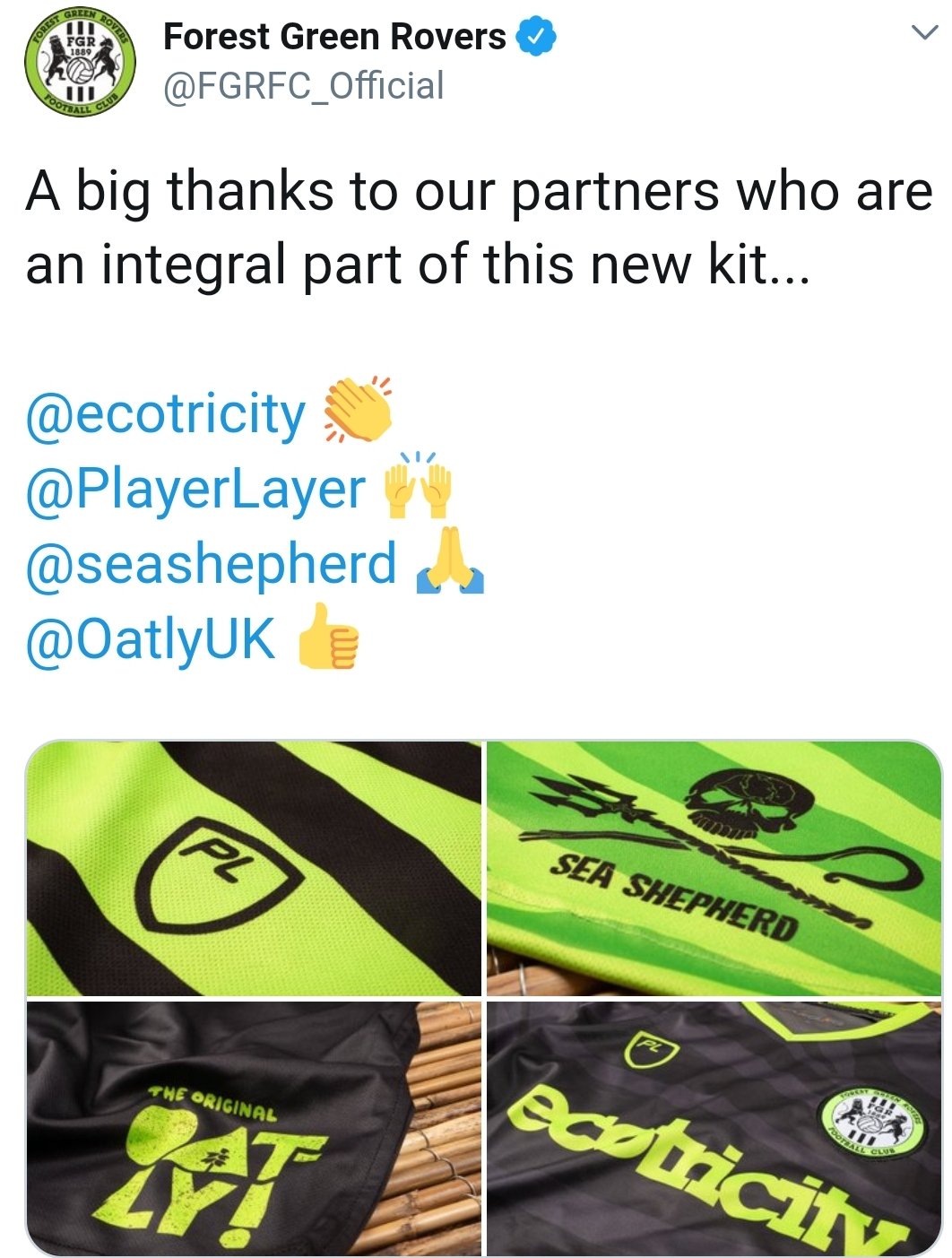The width and height of the screenshot is (952, 1258).
Task: Open the @FGRFC_Official handle
Action: click(303, 86)
